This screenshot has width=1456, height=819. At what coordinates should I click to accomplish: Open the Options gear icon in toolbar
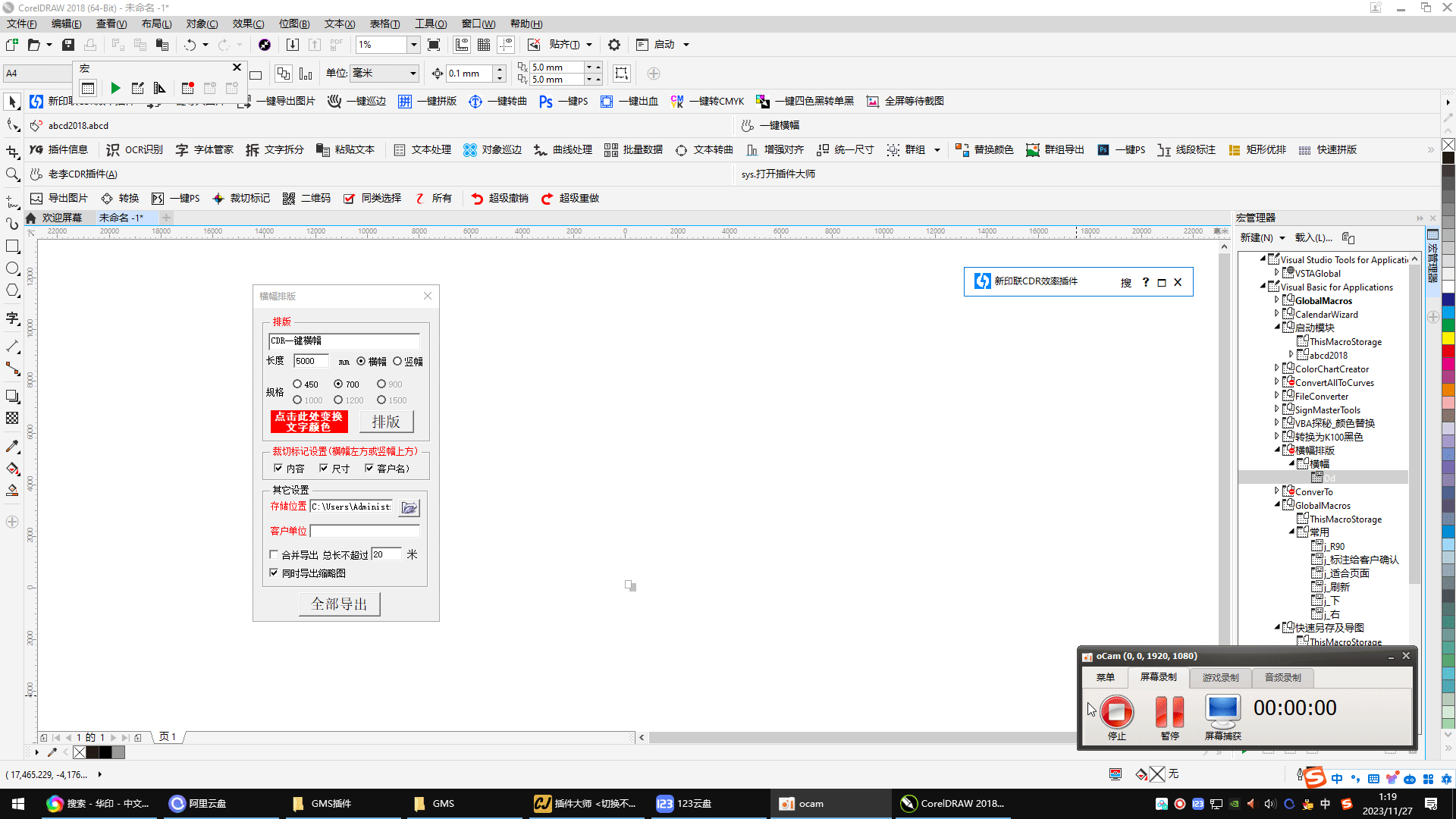point(614,45)
